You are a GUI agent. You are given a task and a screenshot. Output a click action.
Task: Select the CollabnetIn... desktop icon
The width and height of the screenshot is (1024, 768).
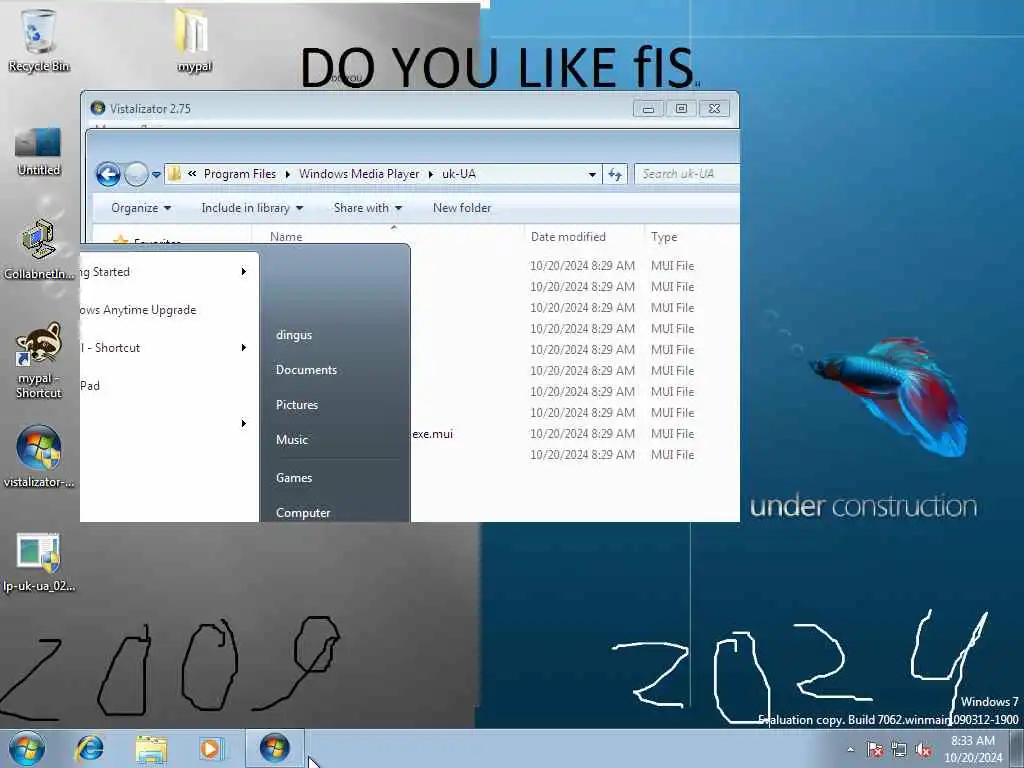click(39, 249)
